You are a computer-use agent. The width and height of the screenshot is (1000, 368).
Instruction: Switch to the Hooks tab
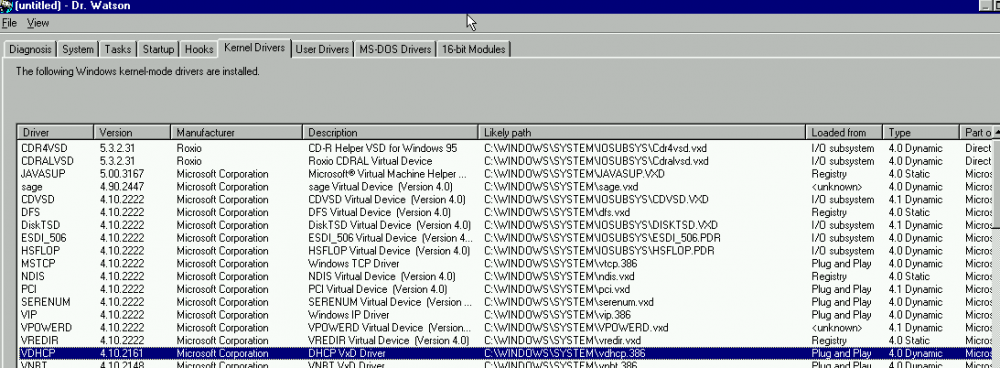[198, 49]
